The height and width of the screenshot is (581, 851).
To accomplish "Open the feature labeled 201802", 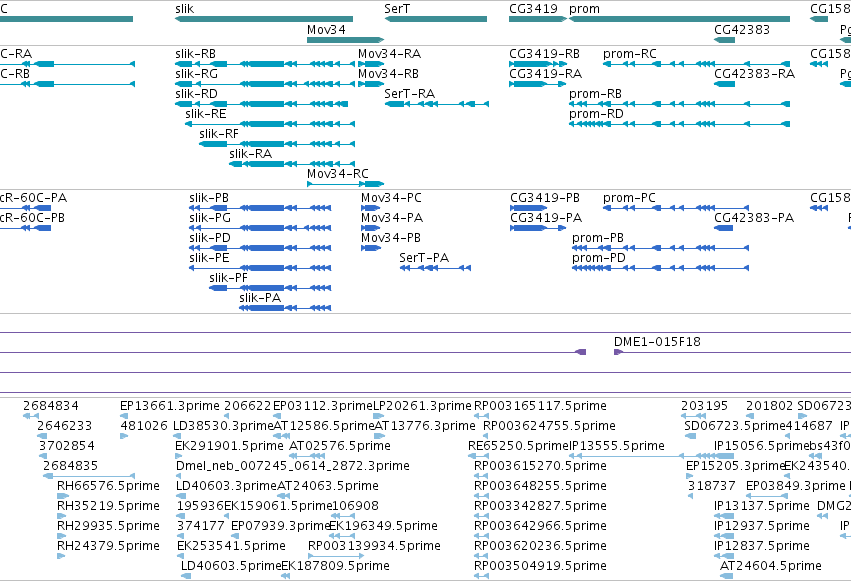I will 770,406.
